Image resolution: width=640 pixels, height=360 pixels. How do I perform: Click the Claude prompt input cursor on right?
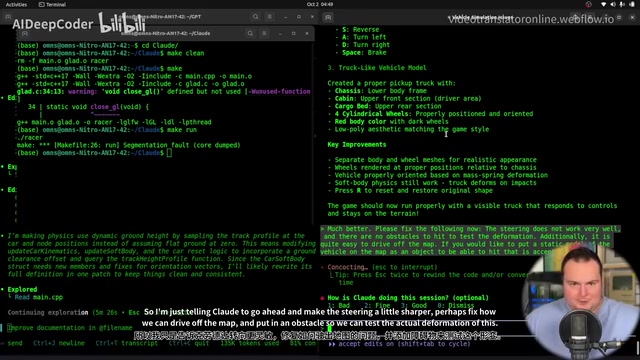point(329,328)
